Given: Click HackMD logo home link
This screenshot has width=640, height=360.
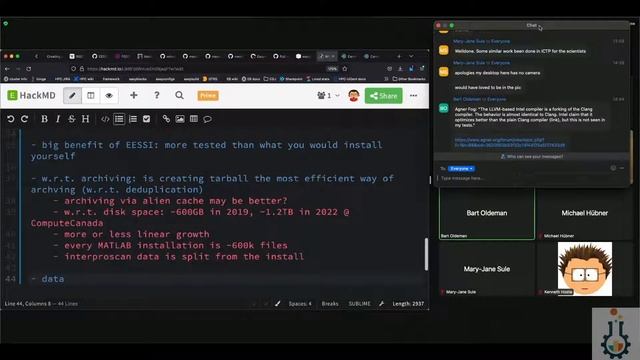Looking at the screenshot, I should point(31,96).
